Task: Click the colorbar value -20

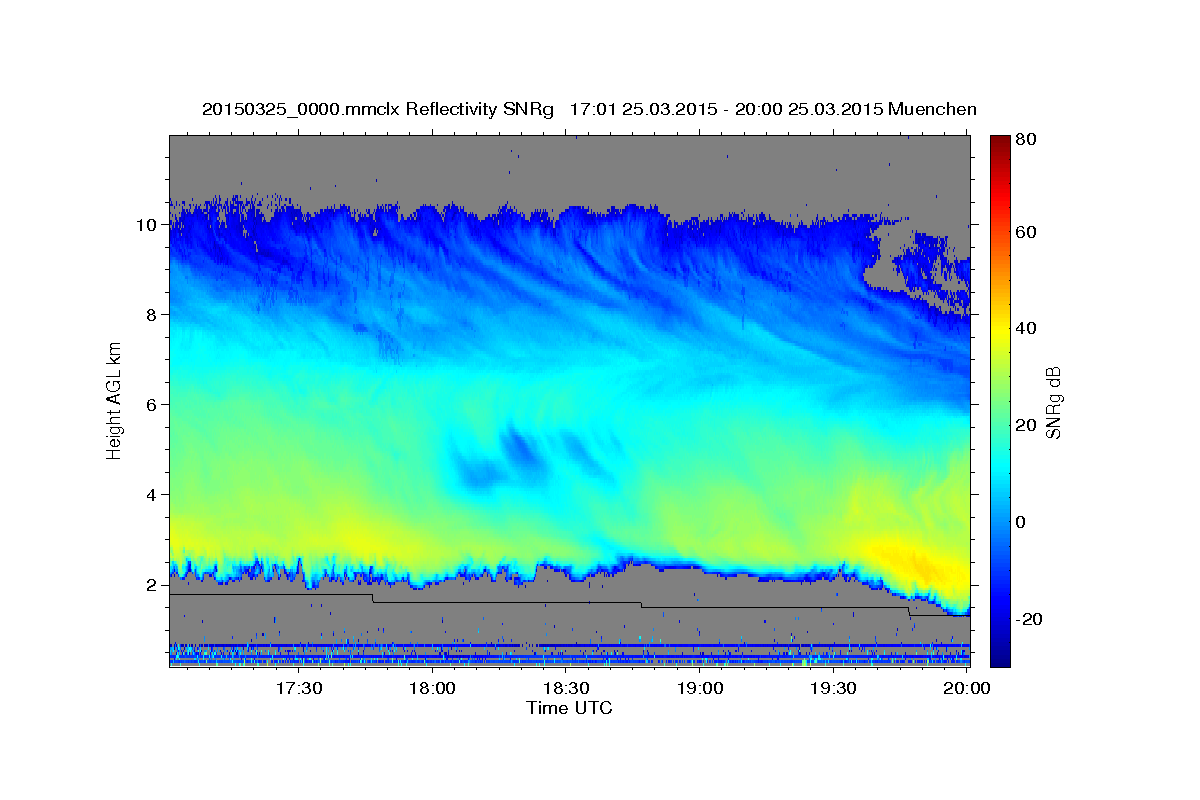Action: [1028, 619]
